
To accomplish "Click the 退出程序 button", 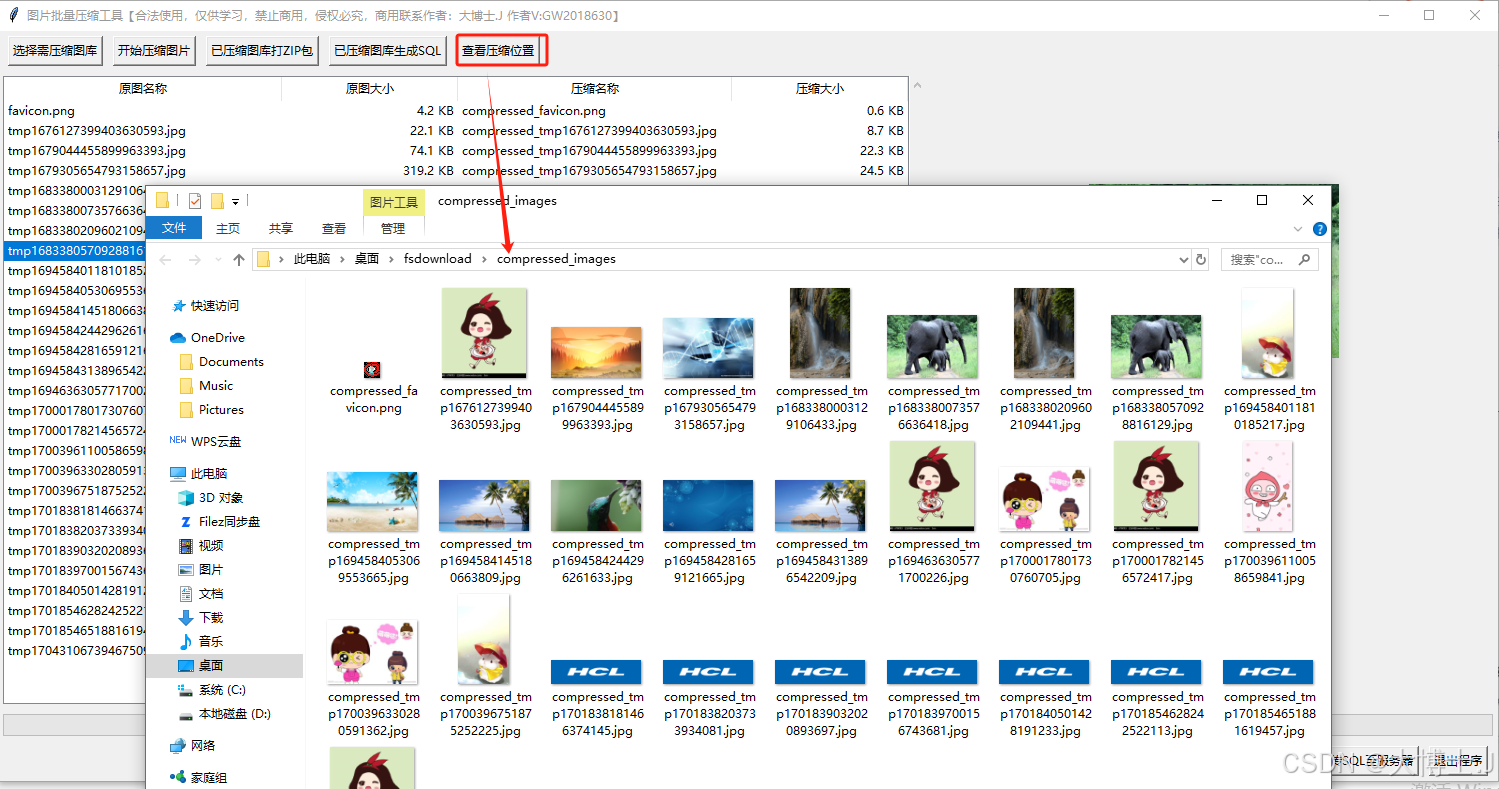I will [1457, 761].
